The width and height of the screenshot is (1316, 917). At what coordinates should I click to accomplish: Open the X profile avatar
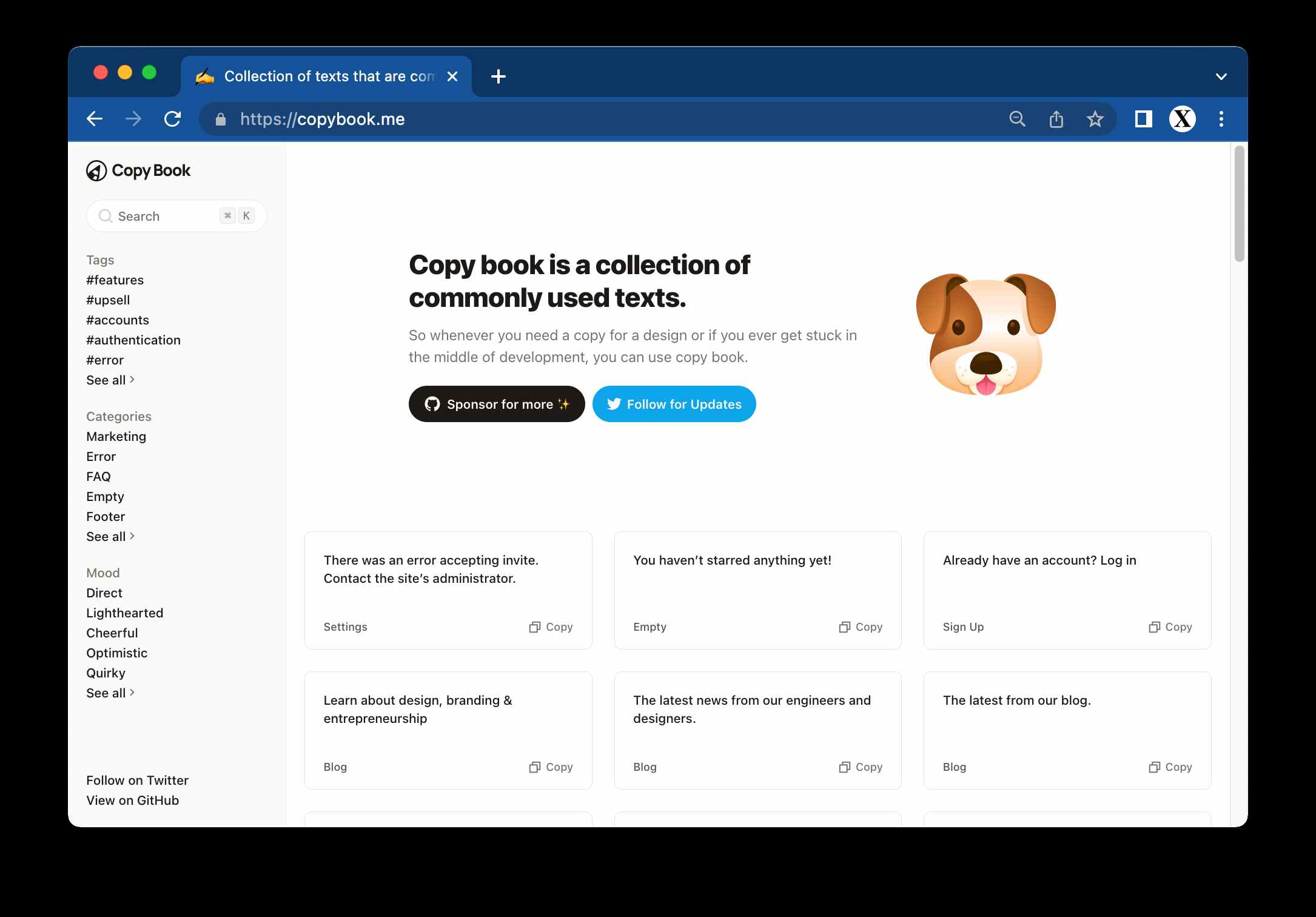click(1182, 119)
